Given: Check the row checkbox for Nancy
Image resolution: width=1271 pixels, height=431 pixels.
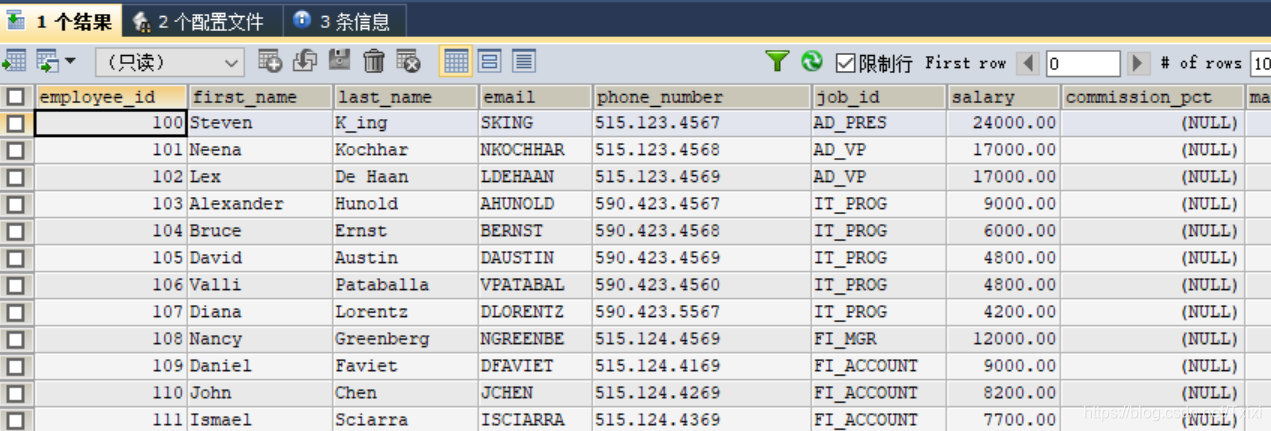Looking at the screenshot, I should [x=16, y=340].
